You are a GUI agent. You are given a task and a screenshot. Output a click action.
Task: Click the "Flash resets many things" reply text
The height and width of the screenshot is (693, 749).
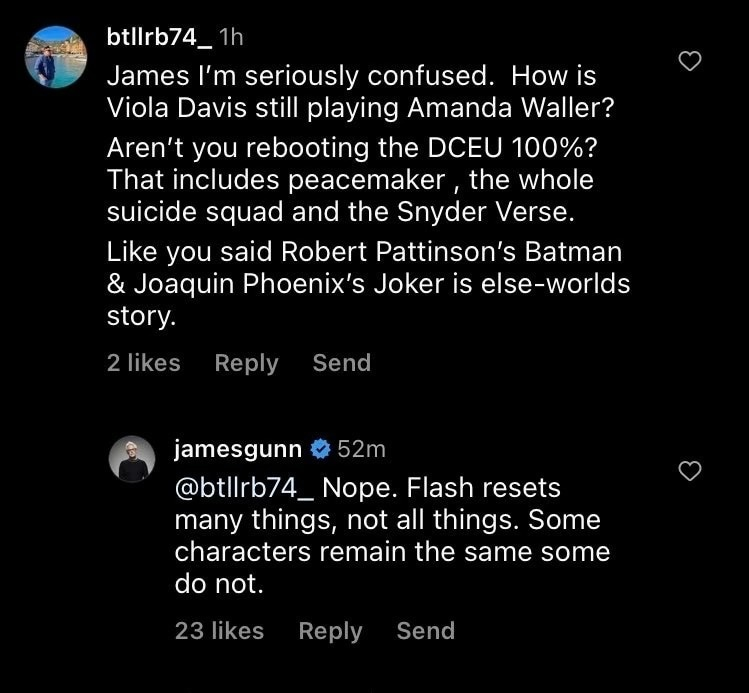[x=392, y=536]
